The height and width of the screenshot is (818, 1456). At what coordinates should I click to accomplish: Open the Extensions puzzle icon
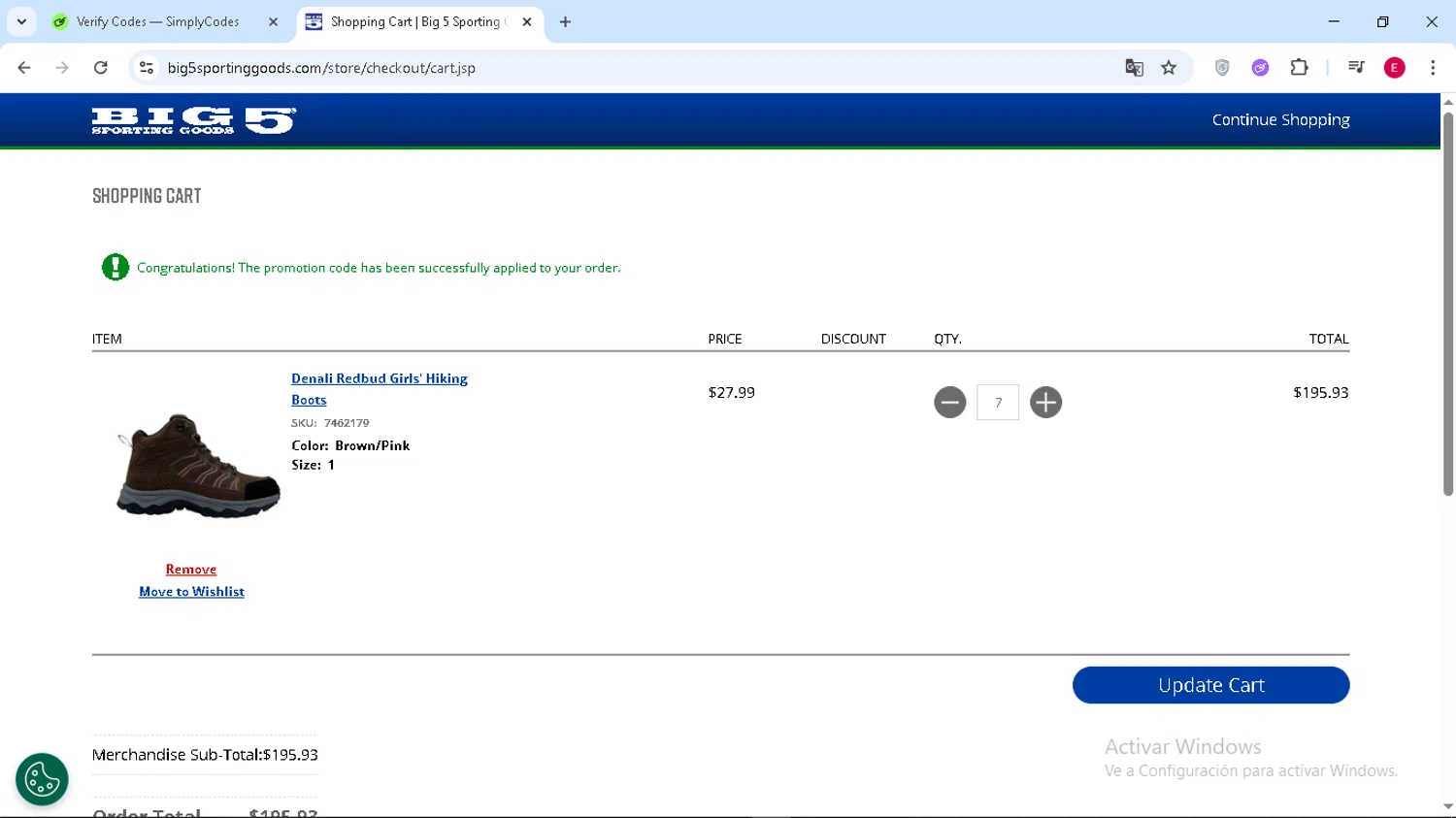click(1299, 68)
